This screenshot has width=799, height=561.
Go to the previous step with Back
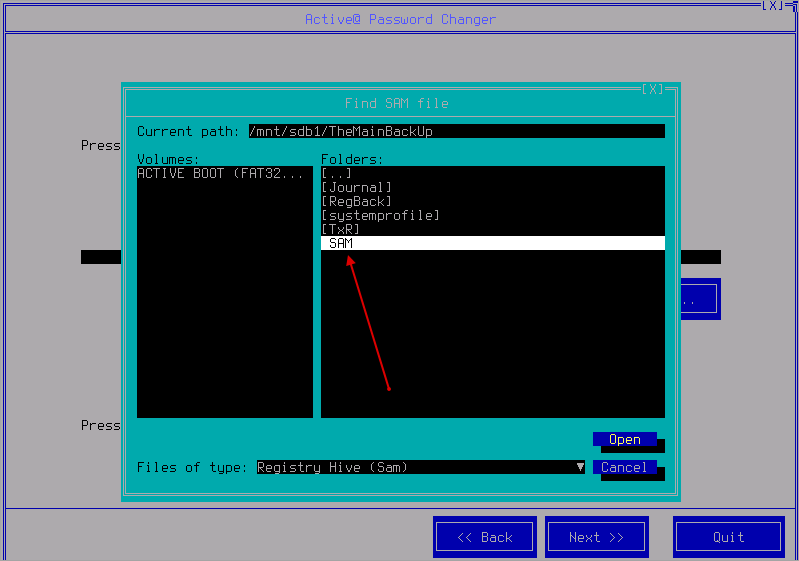[x=485, y=537]
